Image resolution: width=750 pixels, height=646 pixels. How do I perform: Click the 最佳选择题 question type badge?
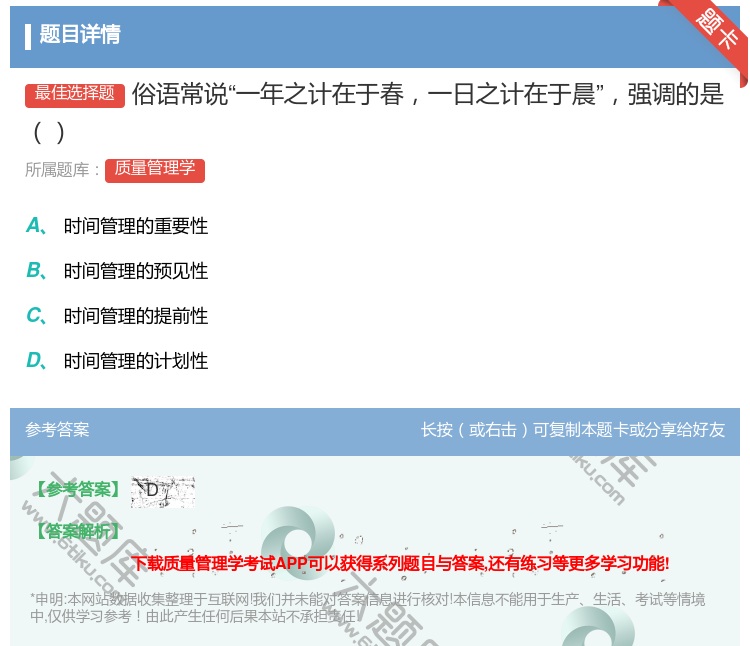point(75,95)
